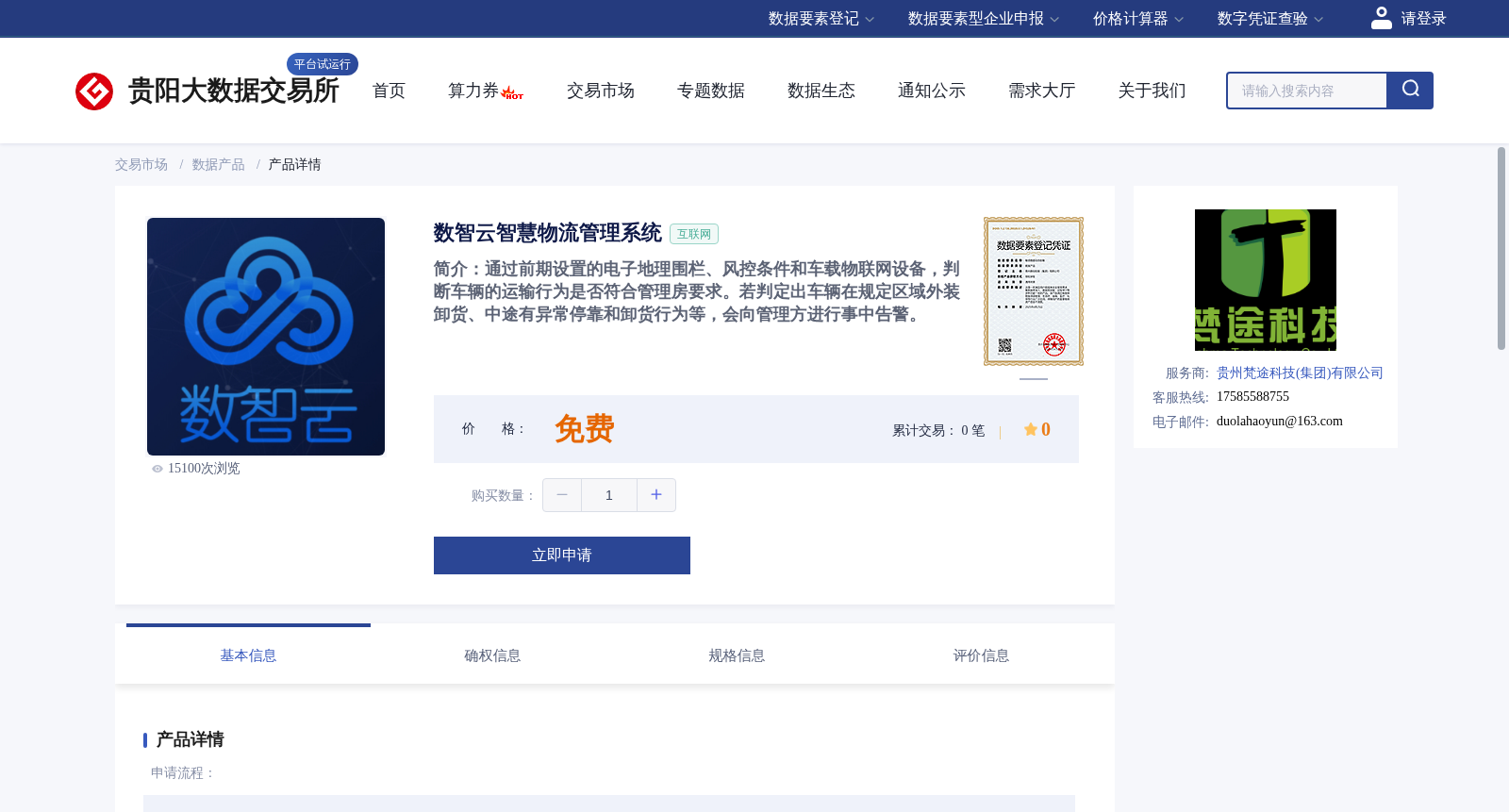1509x812 pixels.
Task: Click the search magnifier button
Action: [x=1410, y=91]
